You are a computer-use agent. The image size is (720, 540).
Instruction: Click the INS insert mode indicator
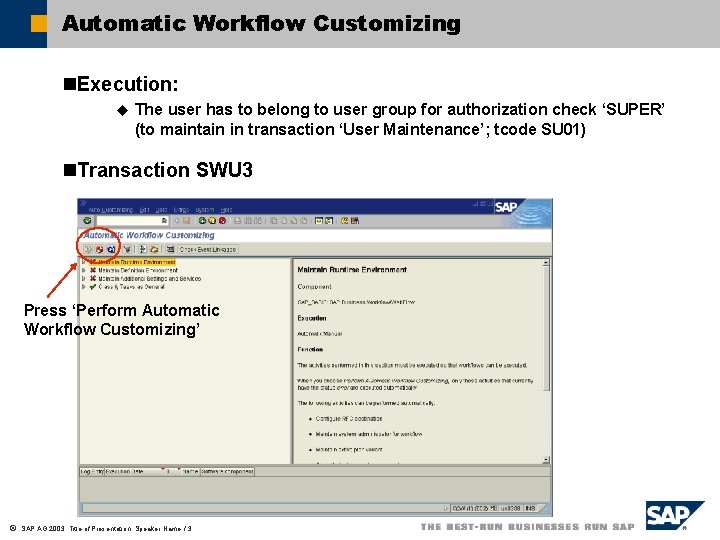click(530, 509)
